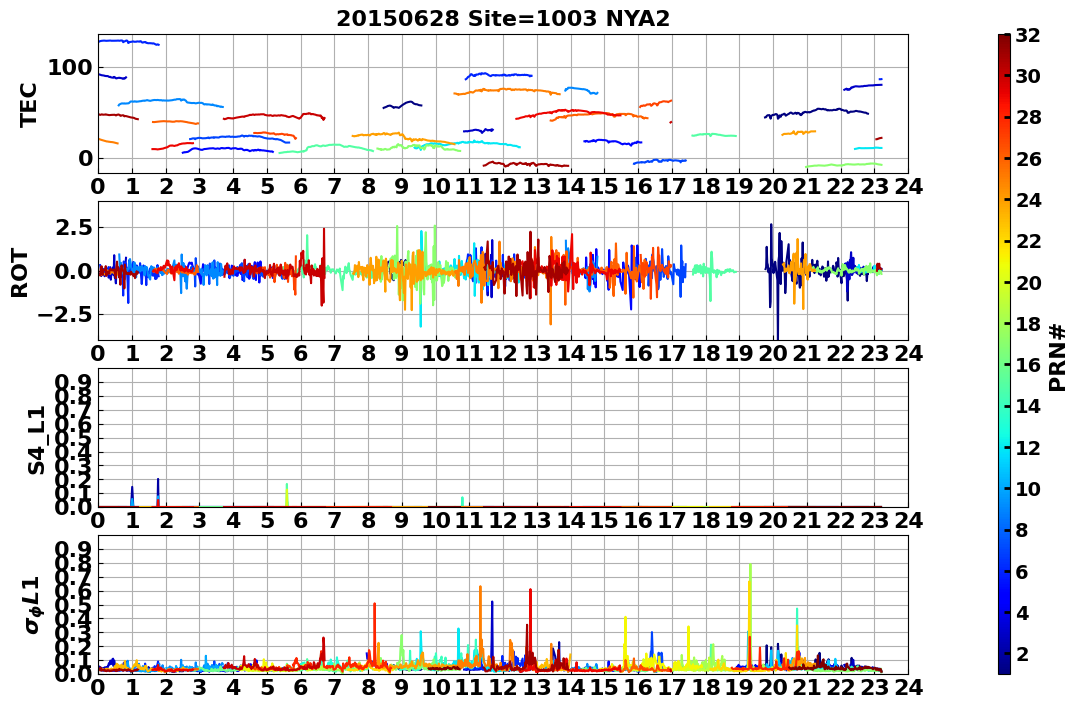Click the blue S4_L1 spike near hour 2
Viewport: 1077px width, 709px height.
158,492
